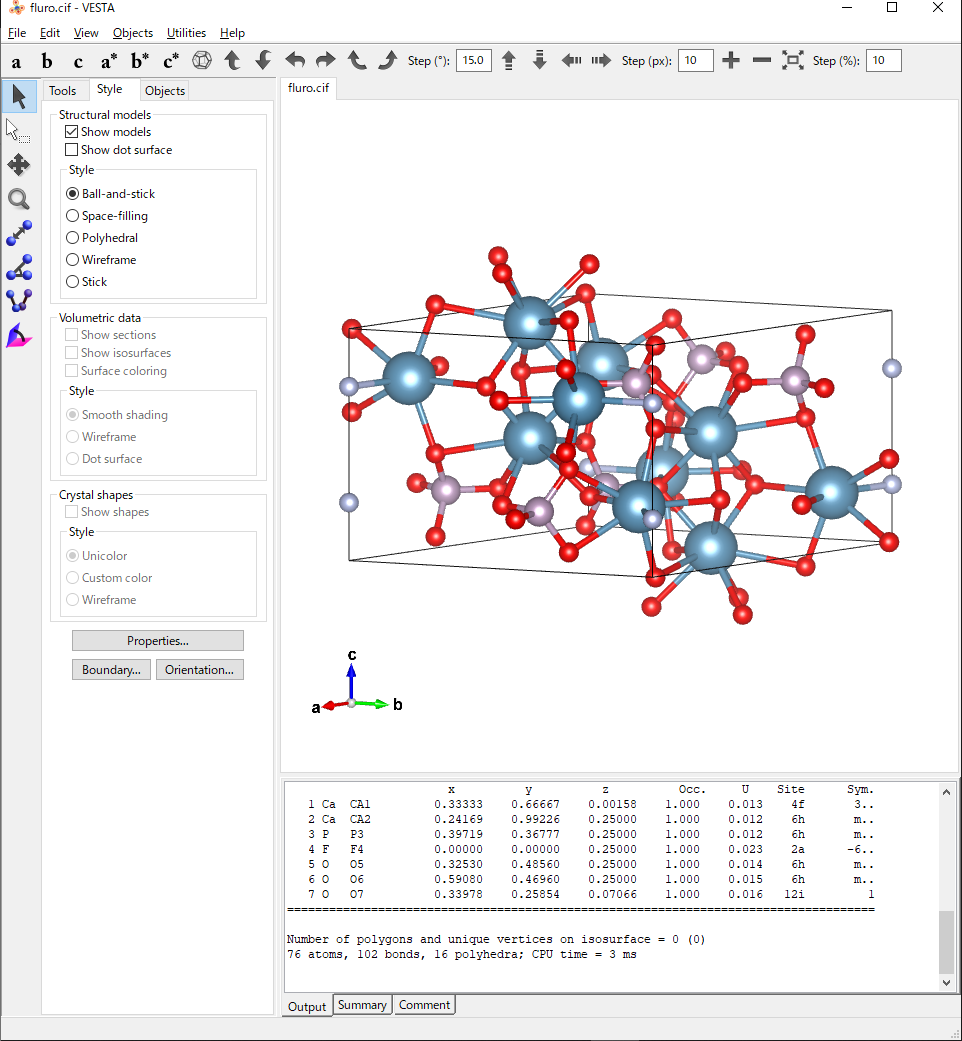This screenshot has width=962, height=1041.
Task: View structure along the a axis
Action: 16,61
